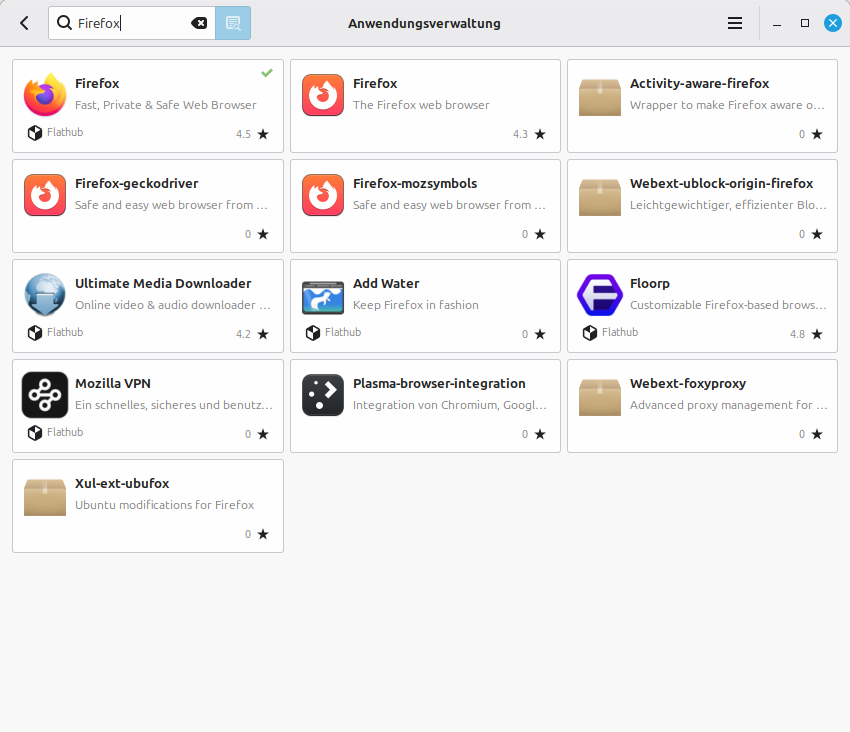Image resolution: width=850 pixels, height=732 pixels.
Task: Click 'Leichtgewichtiger, effizienter Blo…' description
Action: (x=728, y=205)
